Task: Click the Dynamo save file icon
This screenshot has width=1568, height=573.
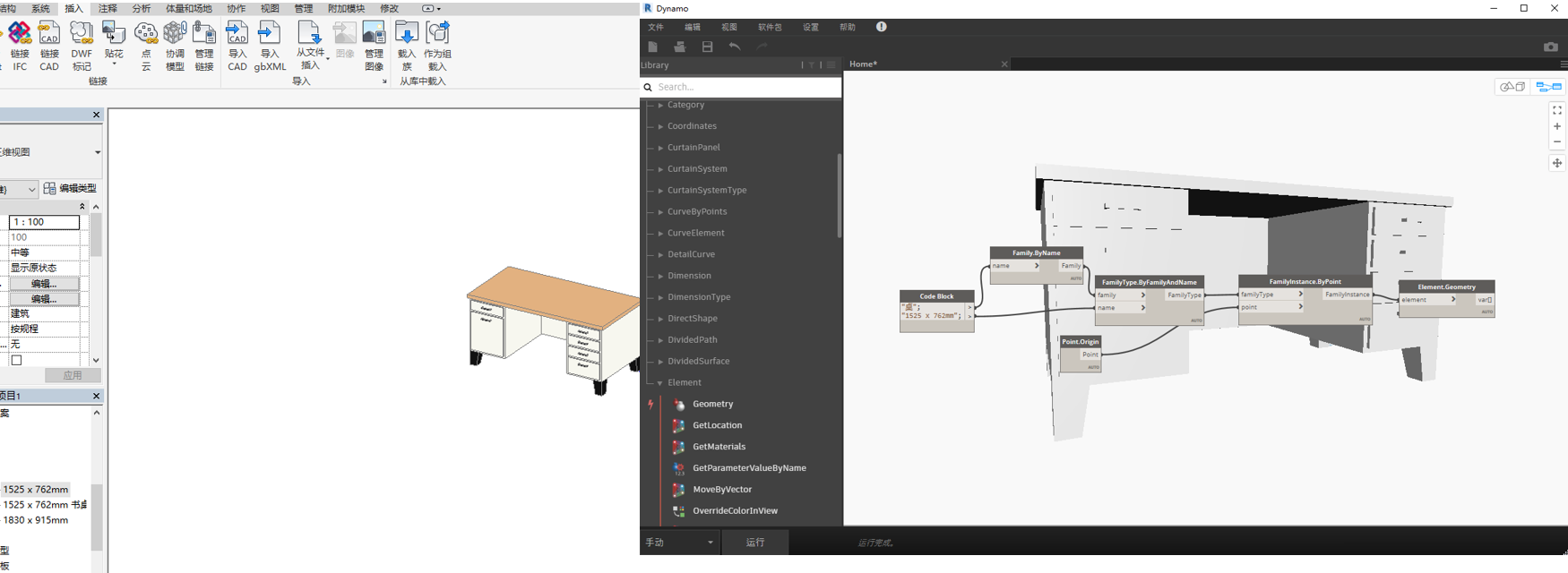Action: coord(707,47)
